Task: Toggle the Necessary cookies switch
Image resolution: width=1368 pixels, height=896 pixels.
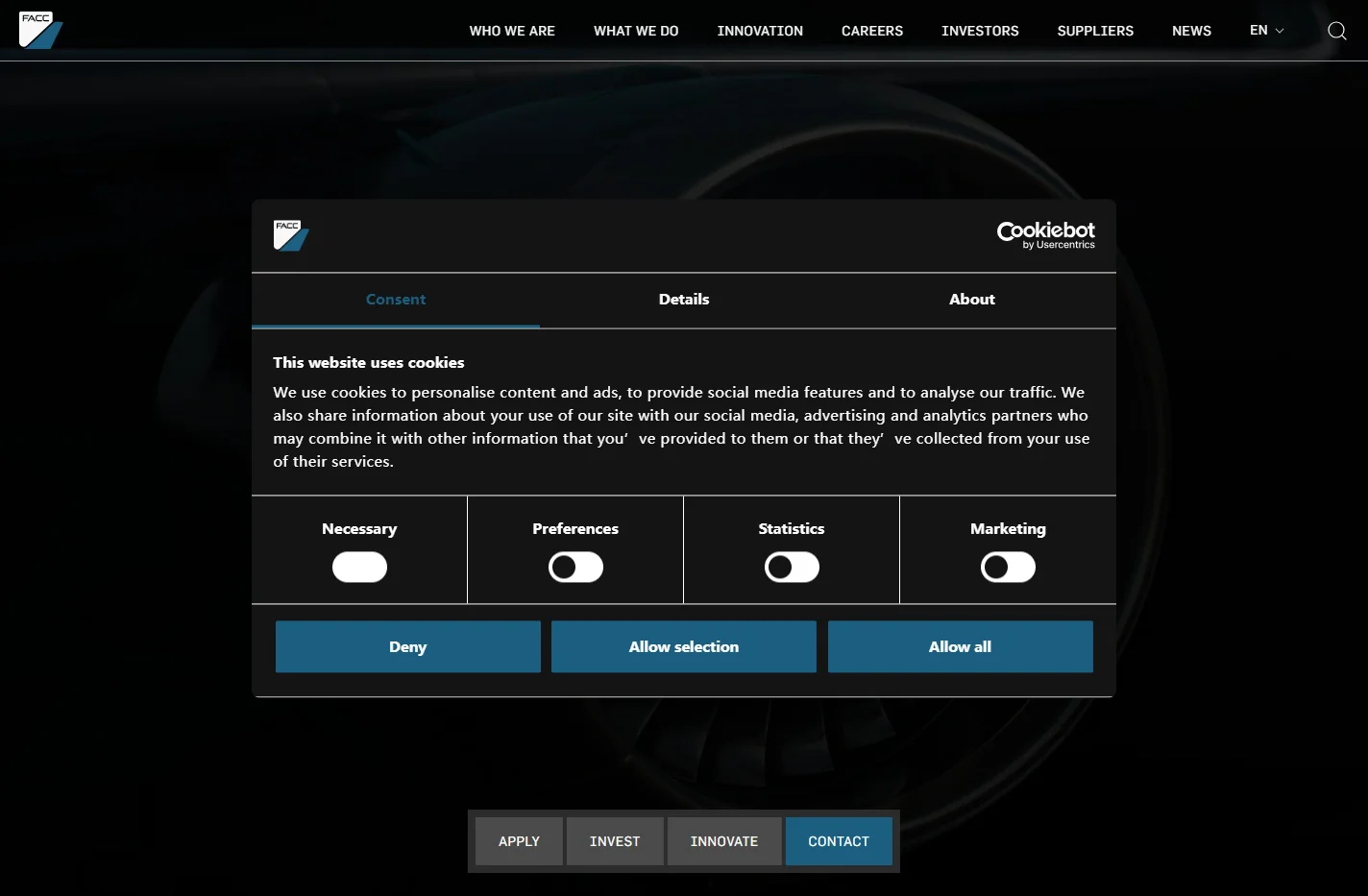Action: 359,568
